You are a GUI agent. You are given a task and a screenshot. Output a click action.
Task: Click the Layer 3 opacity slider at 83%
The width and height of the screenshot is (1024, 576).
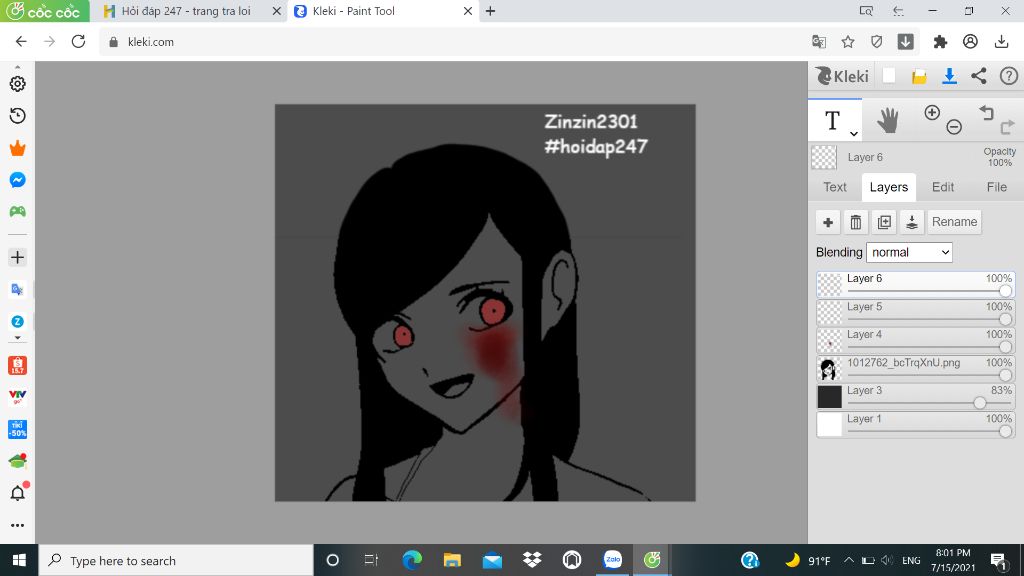tap(979, 403)
